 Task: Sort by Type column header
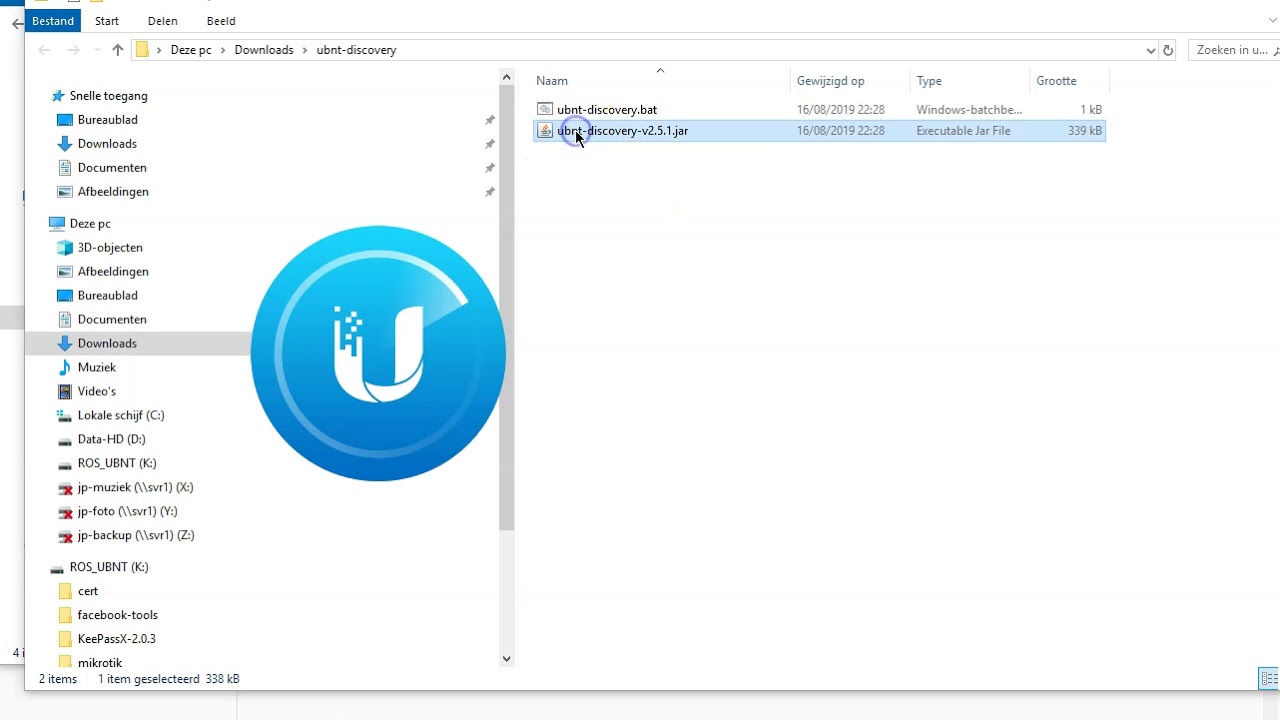pos(929,81)
